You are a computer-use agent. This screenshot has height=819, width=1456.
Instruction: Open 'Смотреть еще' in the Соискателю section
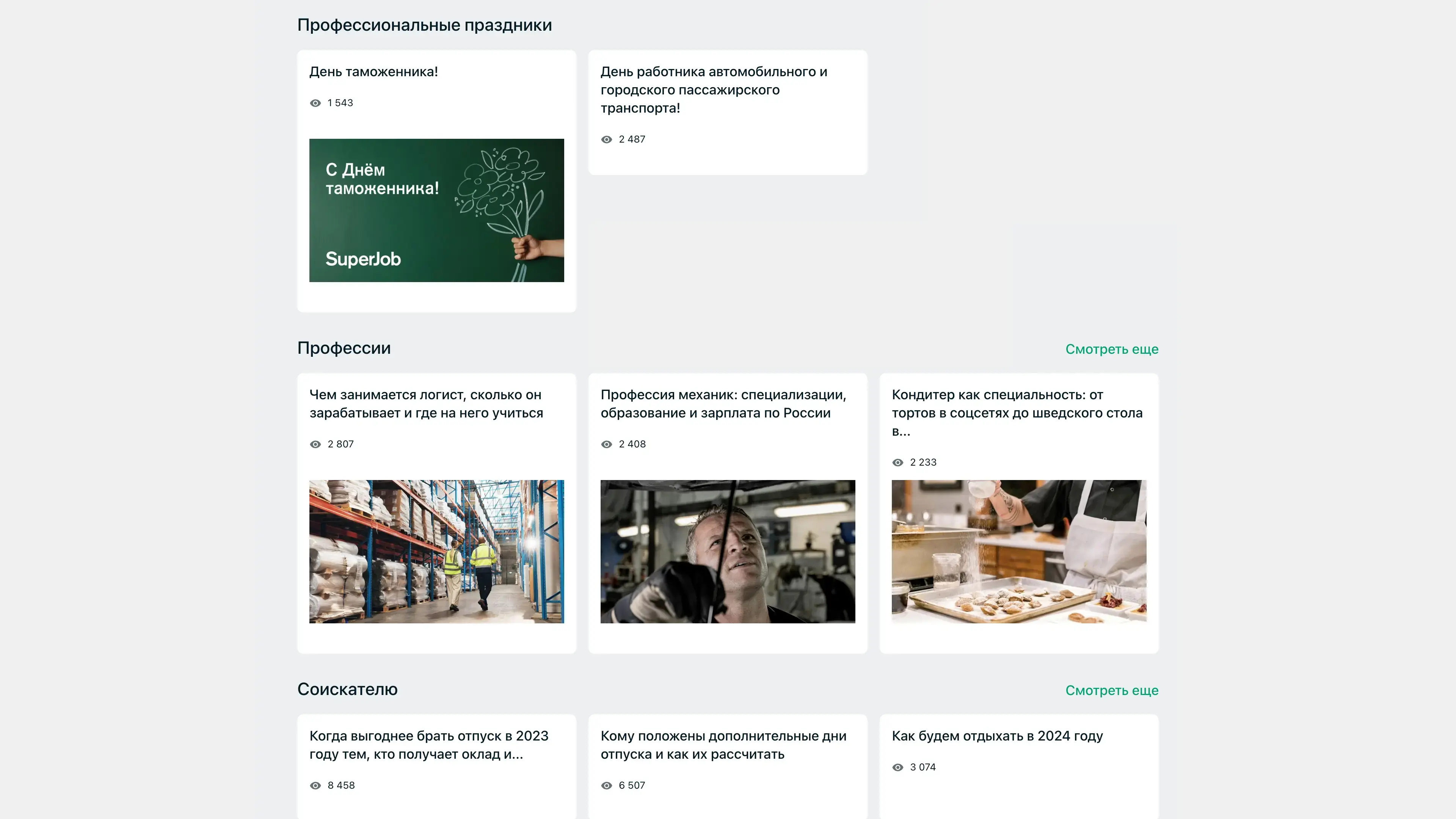[x=1111, y=691]
